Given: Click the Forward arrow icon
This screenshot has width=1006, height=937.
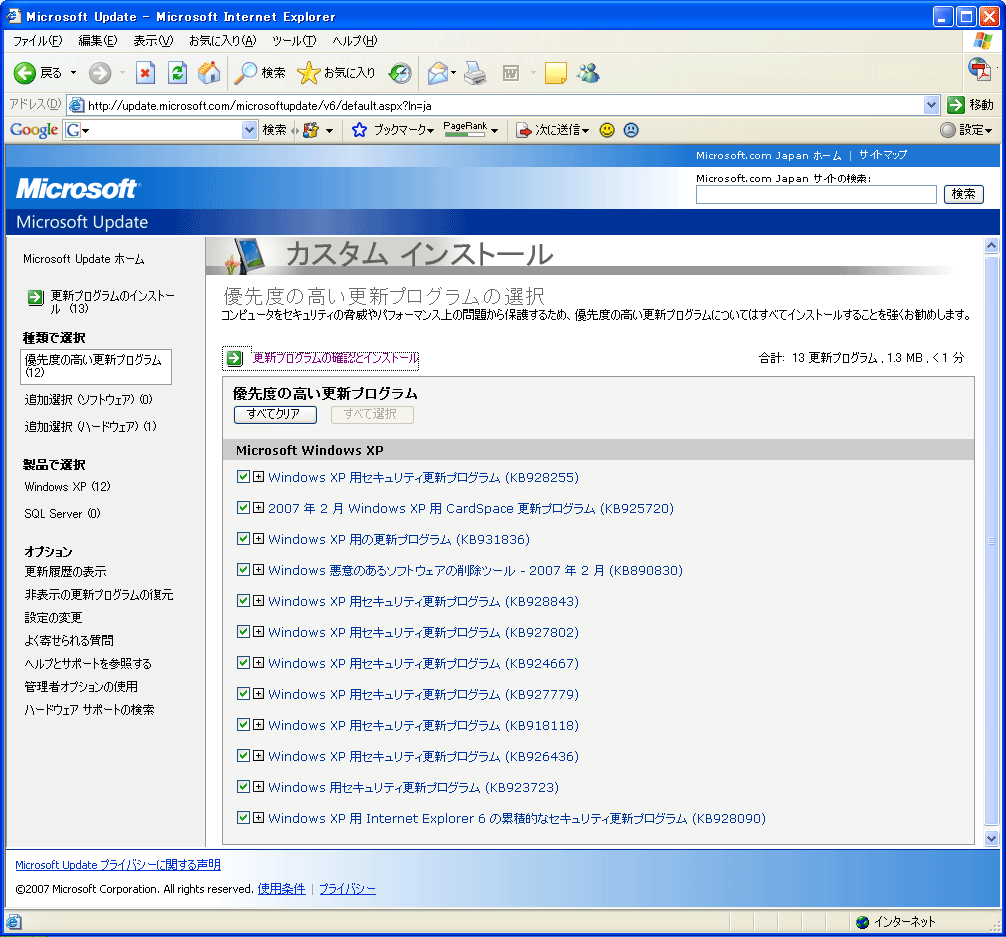Looking at the screenshot, I should click(x=99, y=73).
